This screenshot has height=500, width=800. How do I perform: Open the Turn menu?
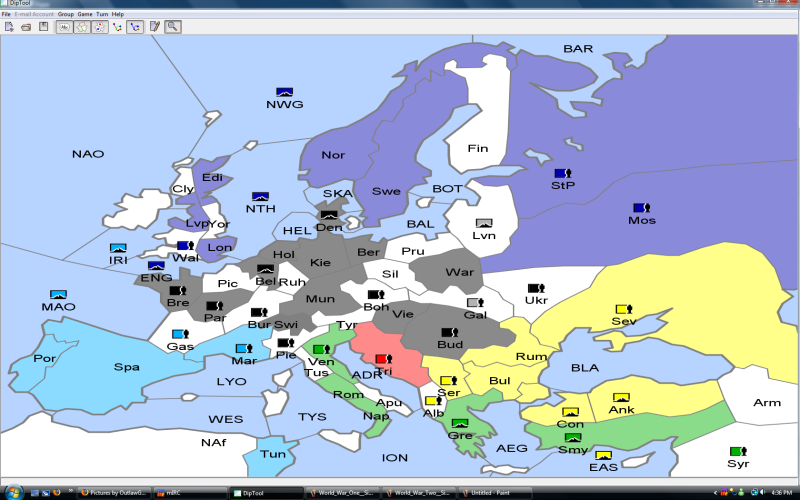pos(101,14)
